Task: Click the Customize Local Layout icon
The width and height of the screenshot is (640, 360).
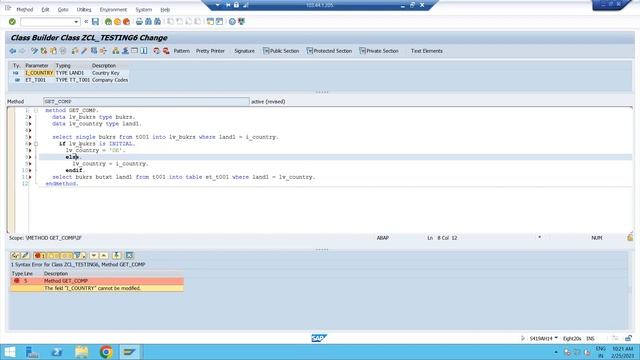Action: (241, 22)
